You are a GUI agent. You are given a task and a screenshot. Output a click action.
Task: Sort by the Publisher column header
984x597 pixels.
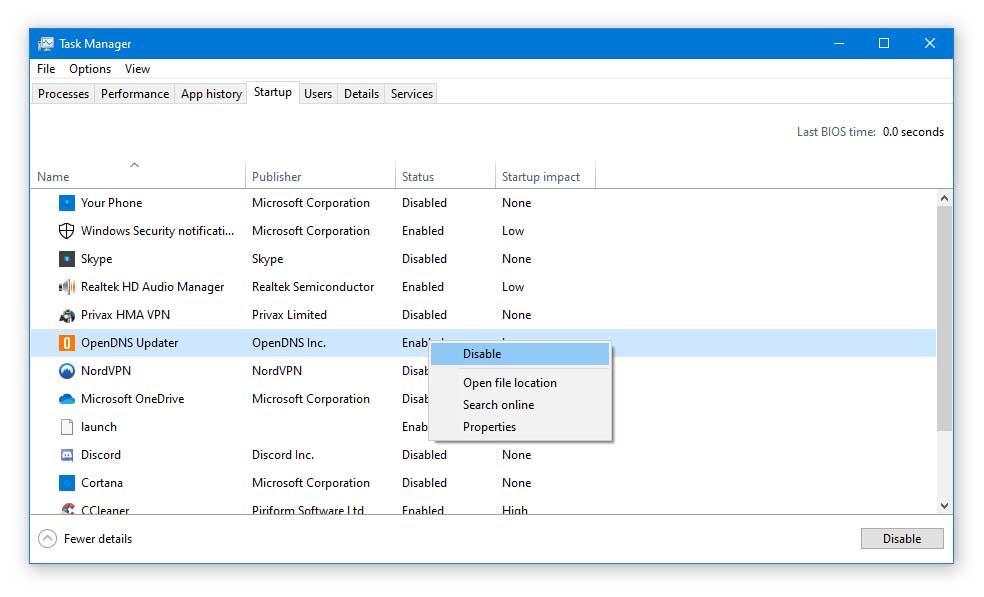[x=320, y=177]
